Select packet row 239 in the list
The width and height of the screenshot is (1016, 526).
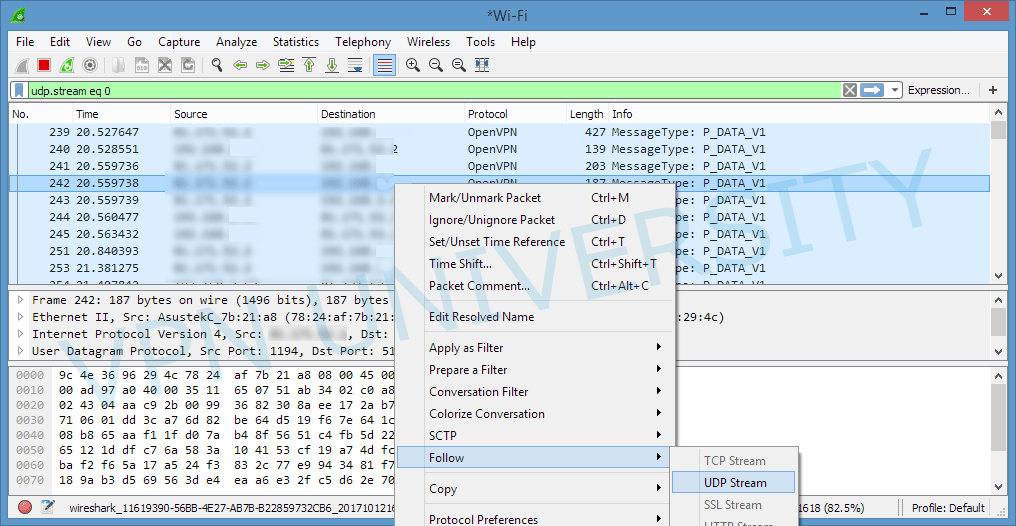point(499,132)
